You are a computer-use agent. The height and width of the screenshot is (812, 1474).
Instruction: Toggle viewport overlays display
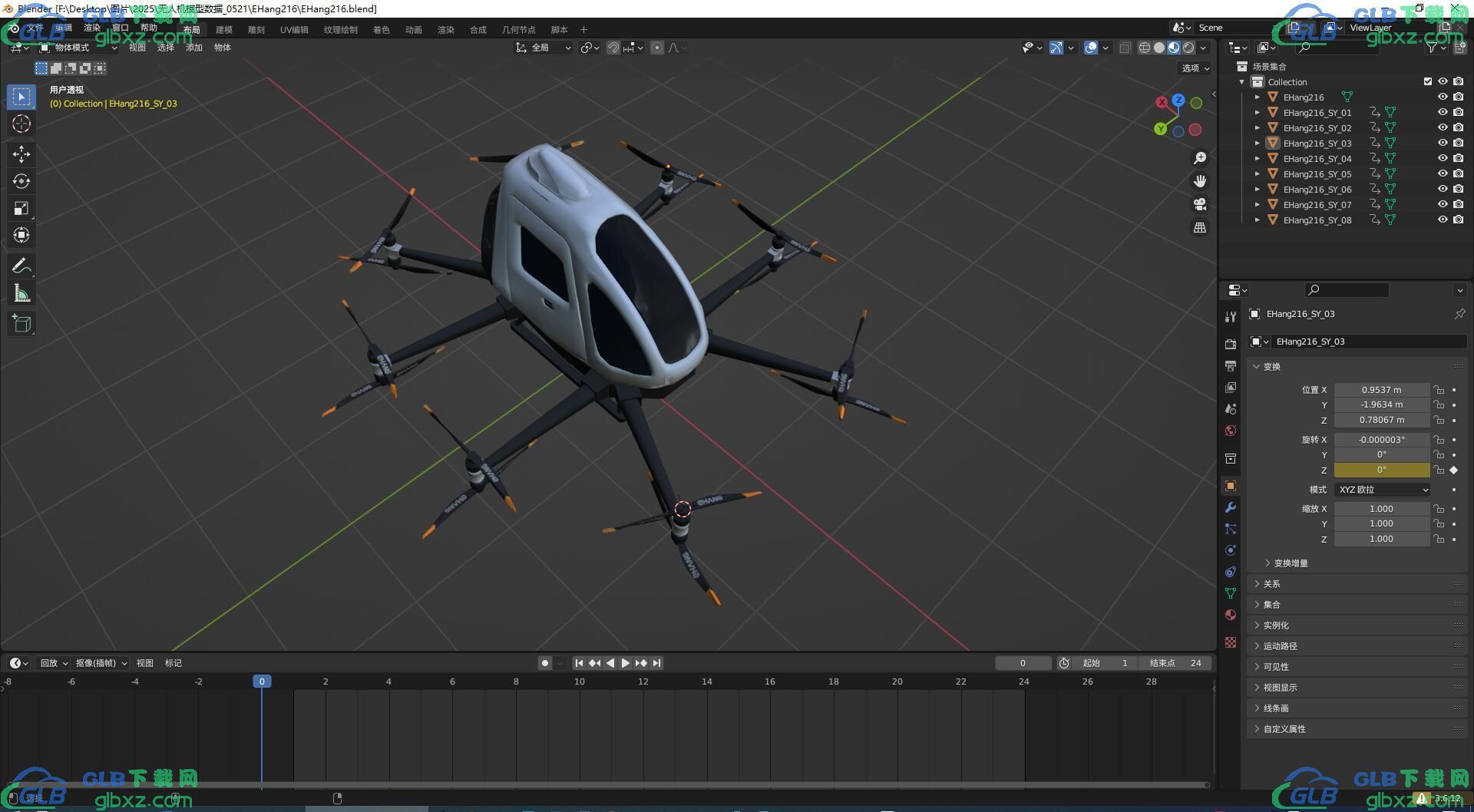point(1091,48)
